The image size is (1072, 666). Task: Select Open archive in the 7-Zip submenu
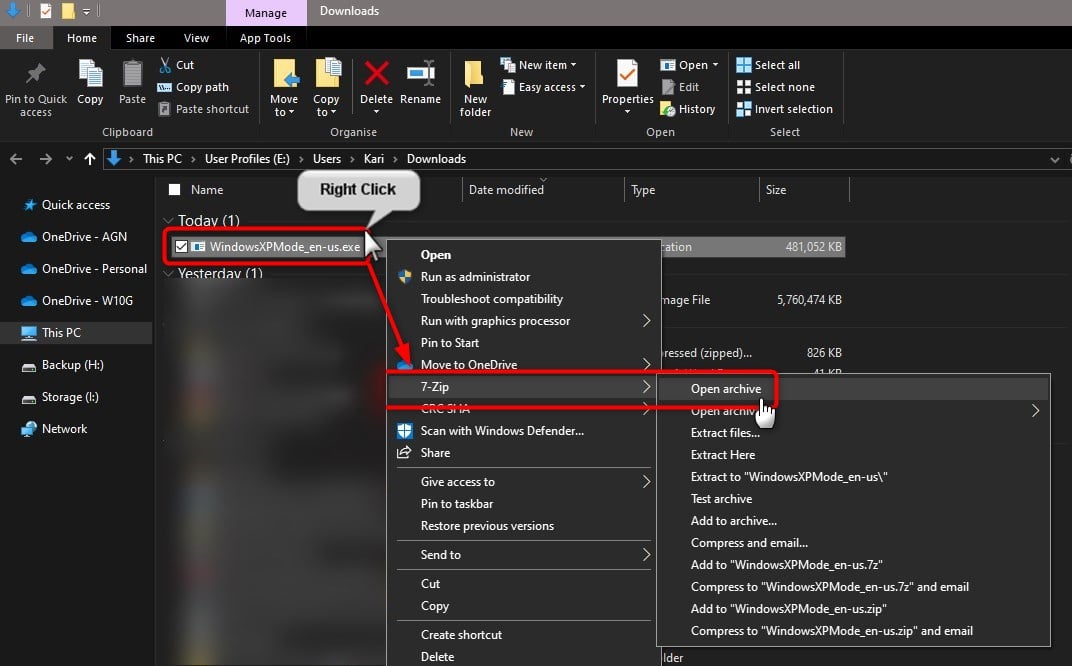click(726, 389)
